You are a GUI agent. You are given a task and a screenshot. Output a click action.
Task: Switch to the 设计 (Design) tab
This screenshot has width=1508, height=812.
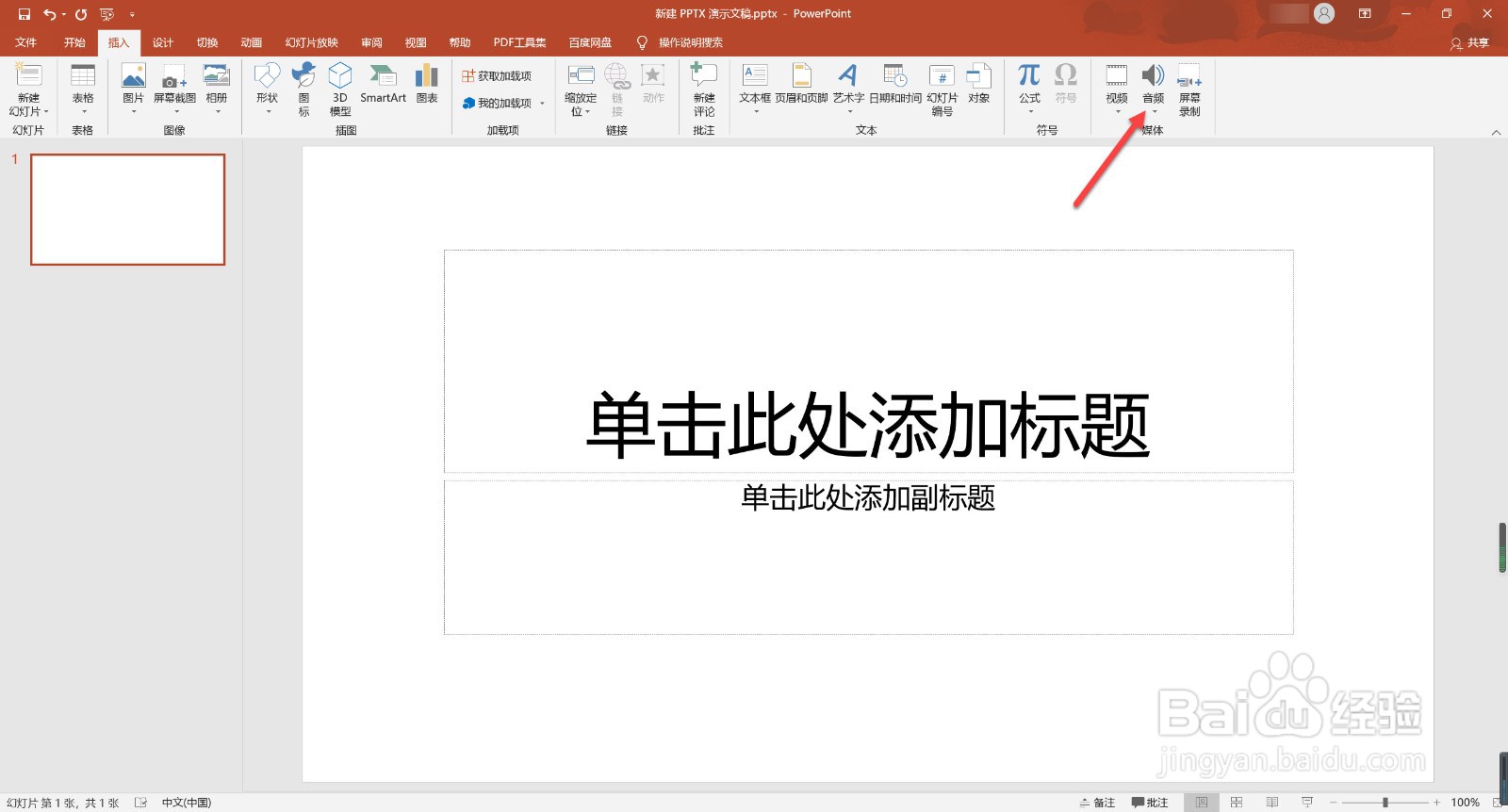point(163,42)
